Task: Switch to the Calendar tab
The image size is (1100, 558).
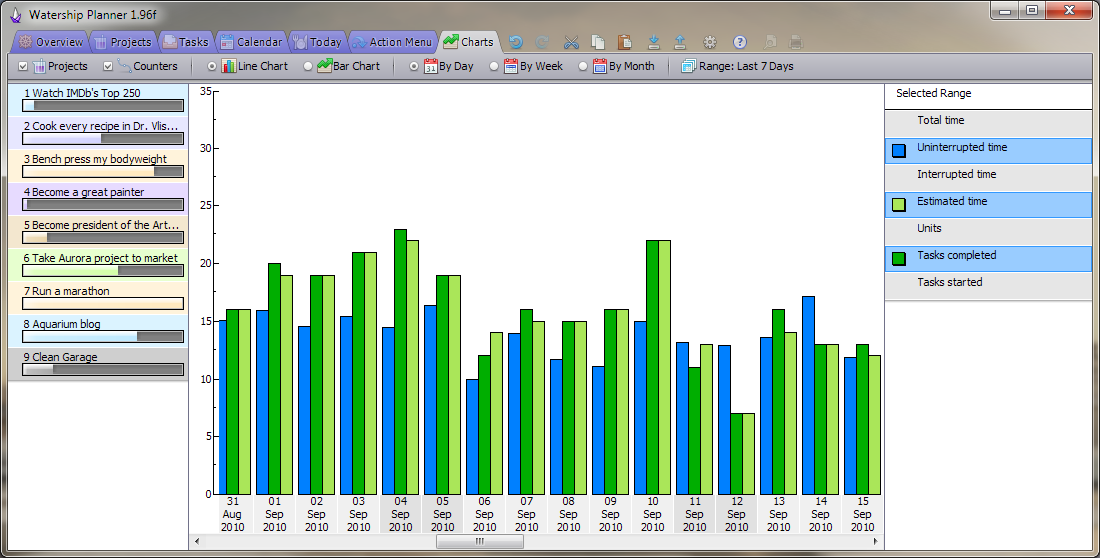Action: (x=250, y=42)
